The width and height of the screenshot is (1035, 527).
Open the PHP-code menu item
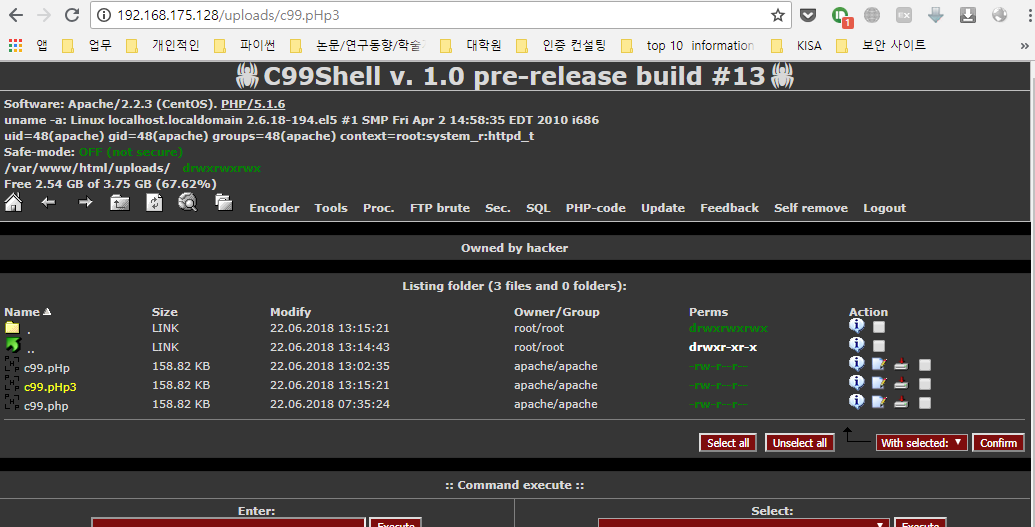tap(595, 208)
